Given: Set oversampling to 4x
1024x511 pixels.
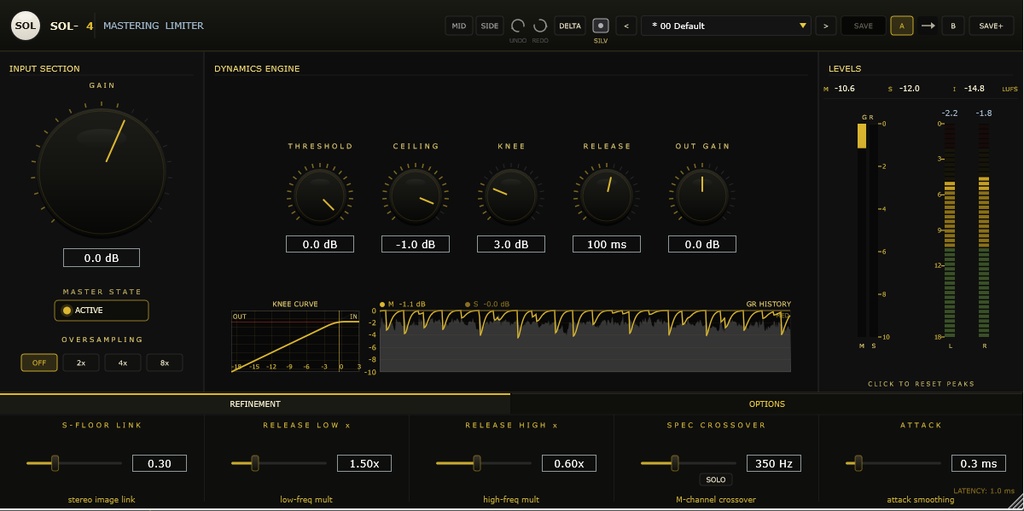Looking at the screenshot, I should tap(123, 363).
